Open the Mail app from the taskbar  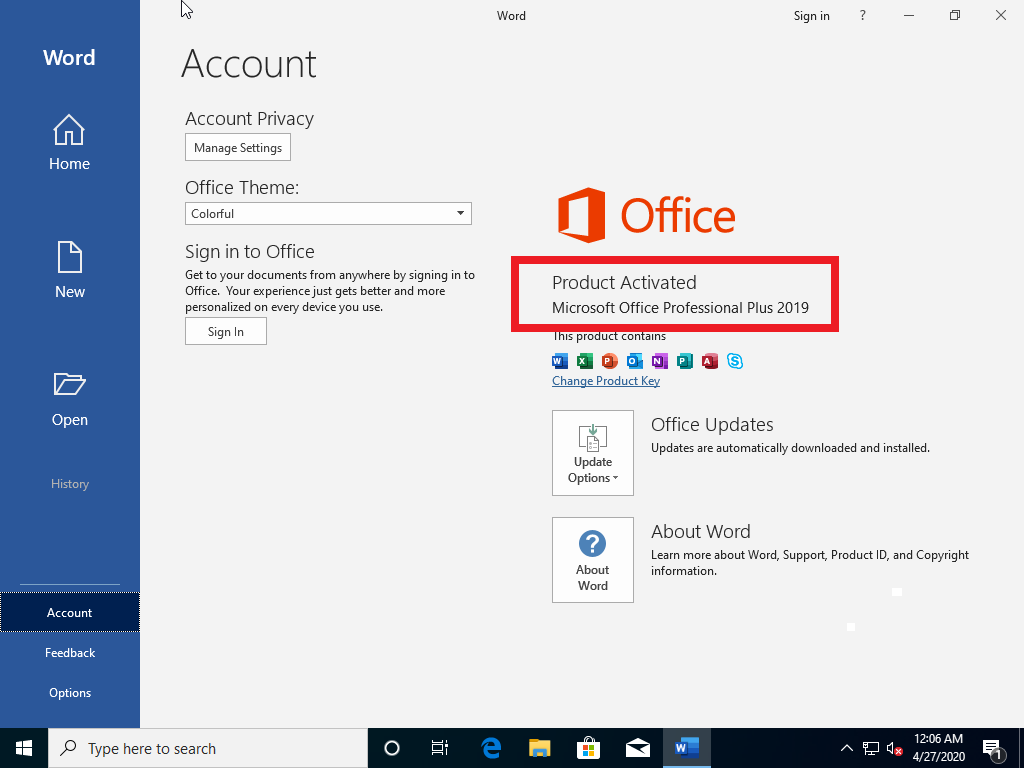pyautogui.click(x=637, y=748)
